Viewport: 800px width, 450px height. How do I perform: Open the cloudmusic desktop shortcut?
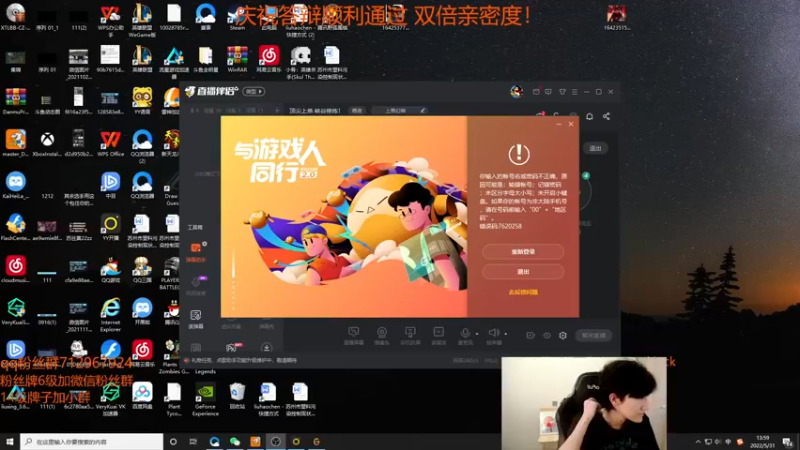tap(16, 269)
